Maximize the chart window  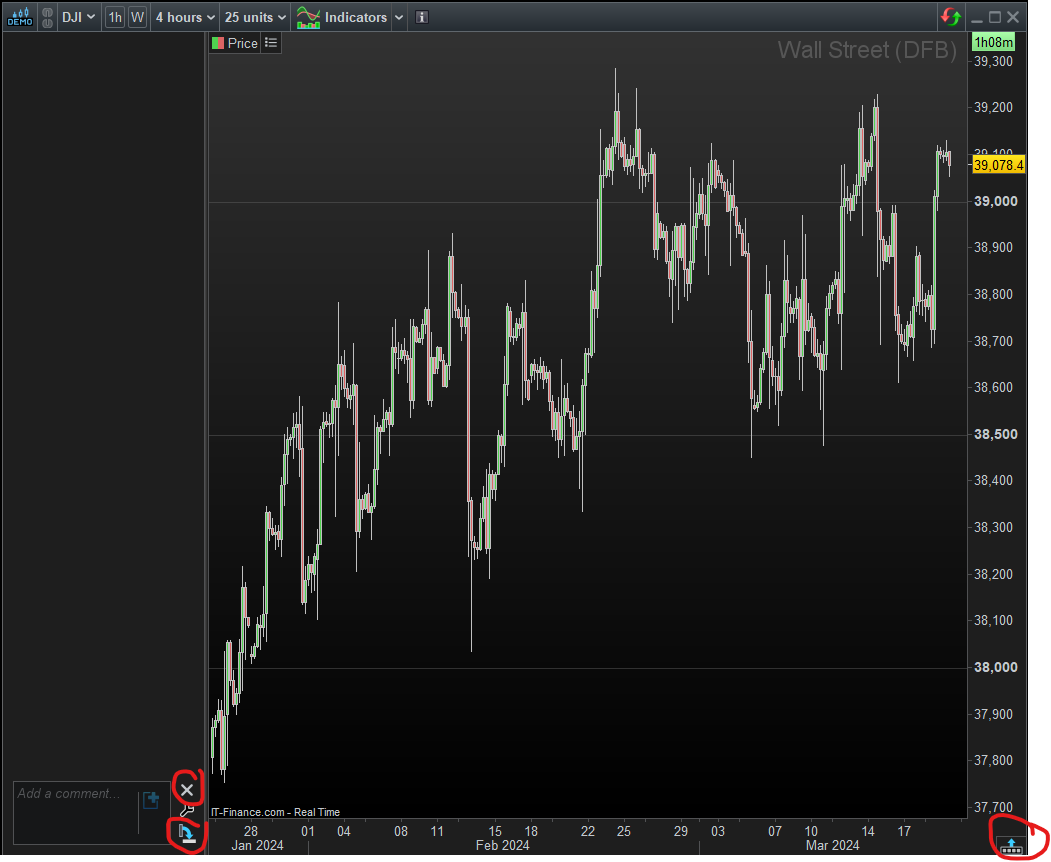pos(995,17)
